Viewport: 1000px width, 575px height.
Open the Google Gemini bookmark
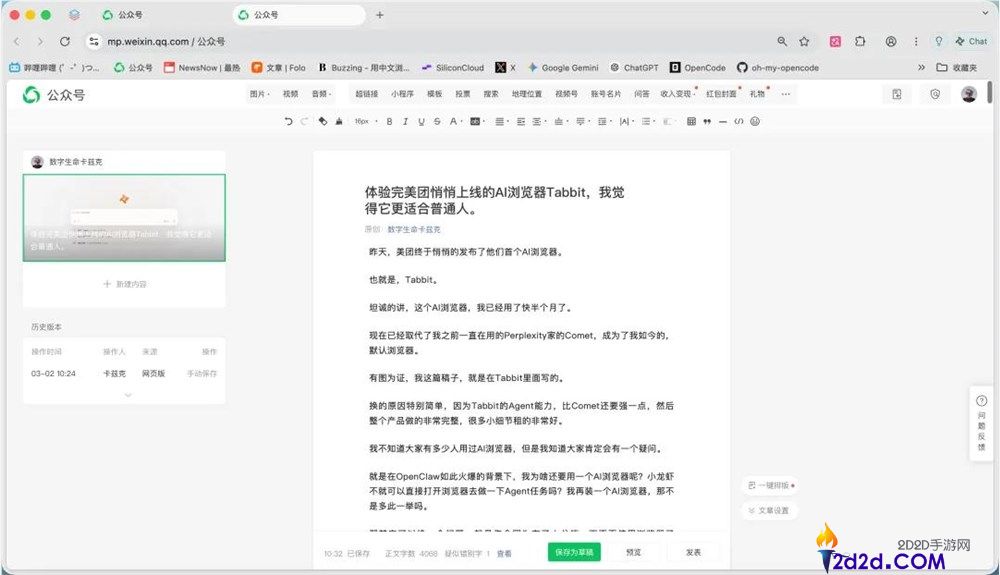563,68
